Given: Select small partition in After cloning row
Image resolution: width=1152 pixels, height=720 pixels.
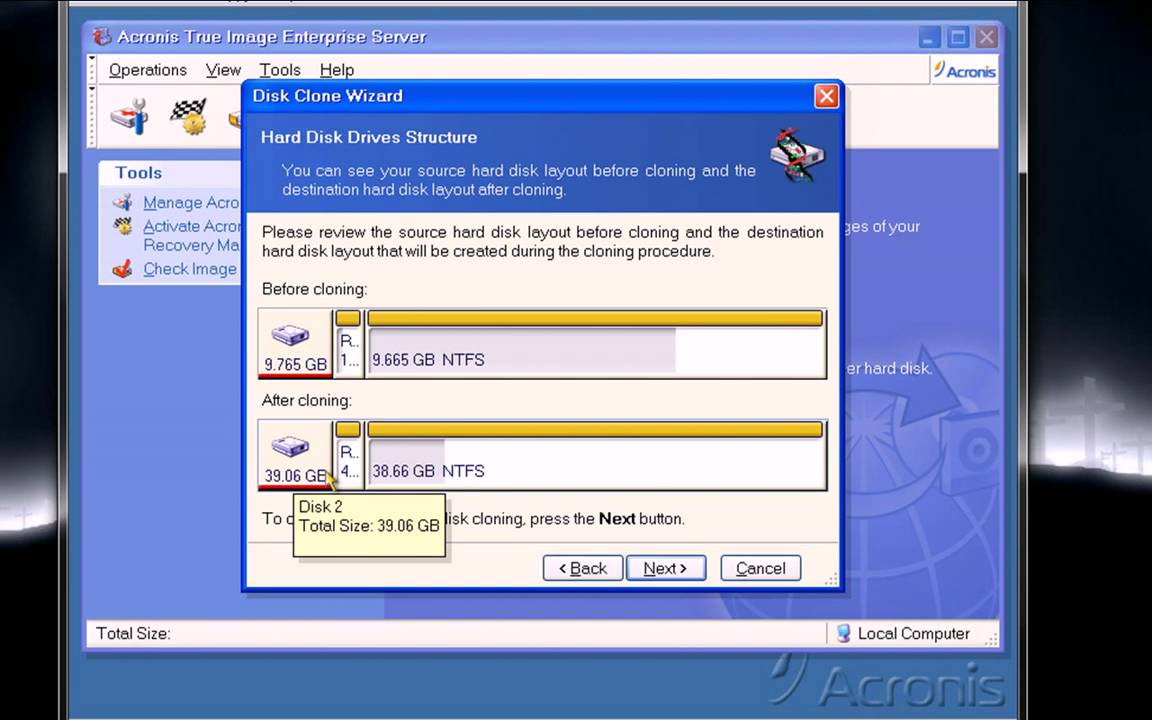Looking at the screenshot, I should pos(348,455).
